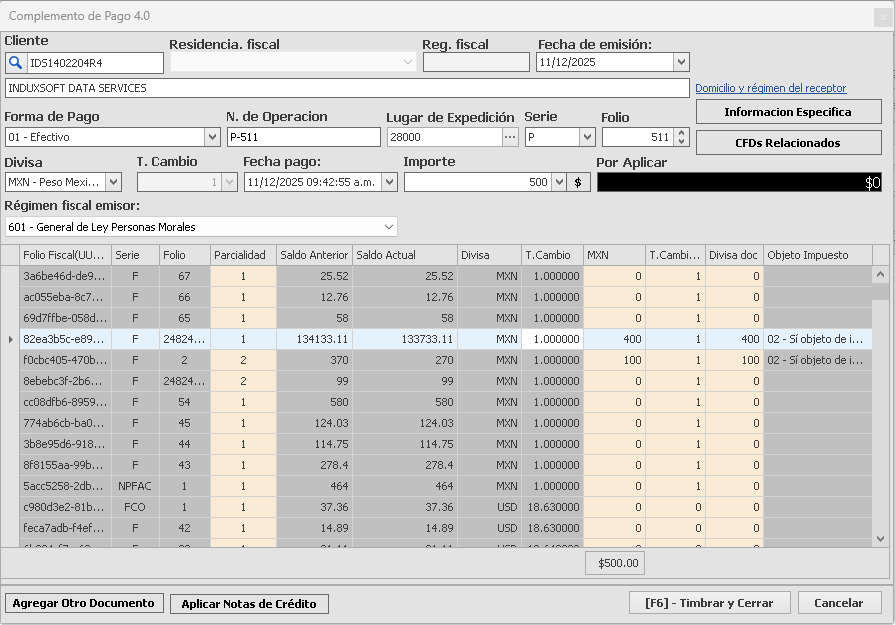The width and height of the screenshot is (895, 625).
Task: Click the Informacion Especifica button
Action: (x=788, y=112)
